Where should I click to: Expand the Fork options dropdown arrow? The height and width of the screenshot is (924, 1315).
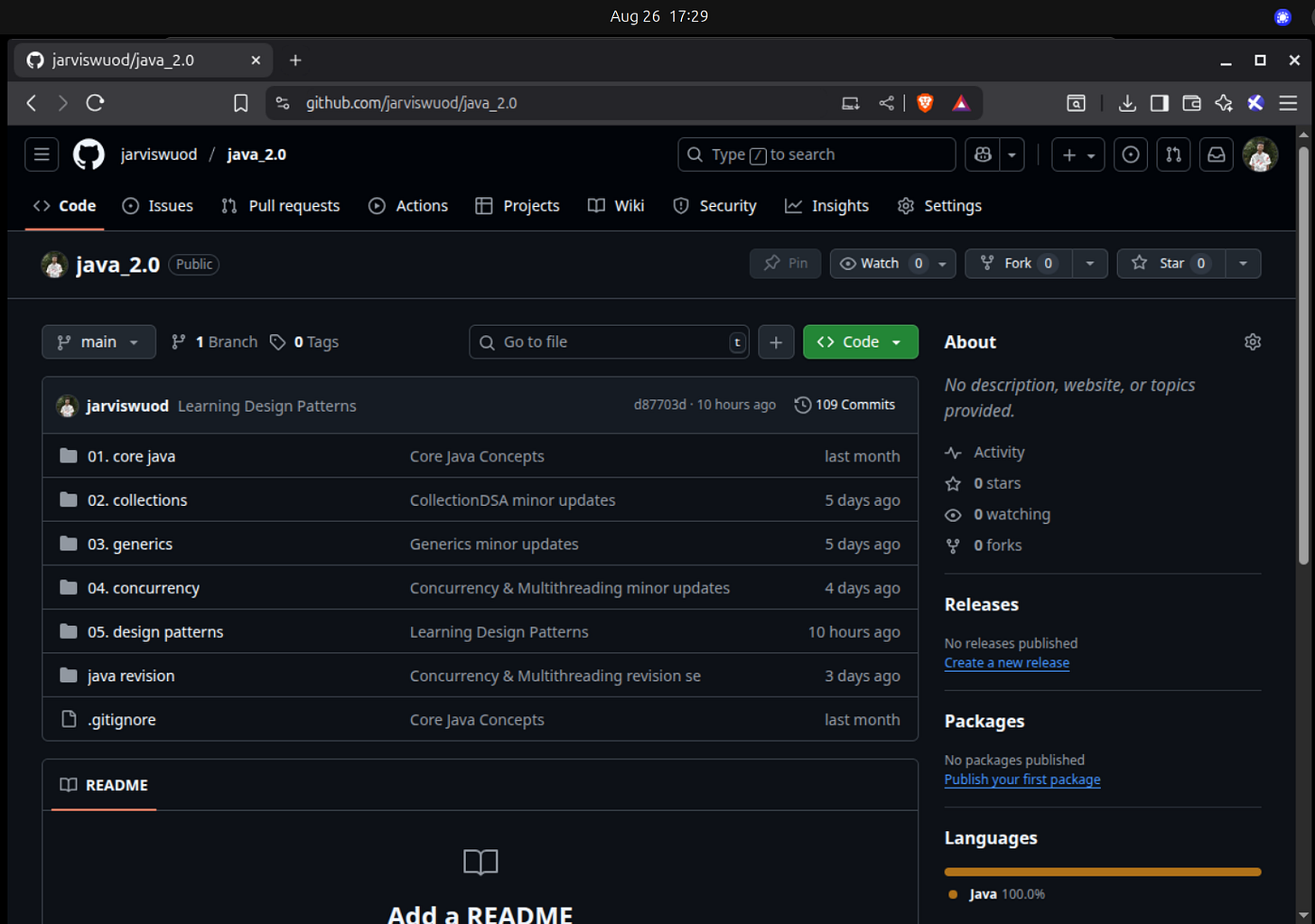[x=1090, y=264]
